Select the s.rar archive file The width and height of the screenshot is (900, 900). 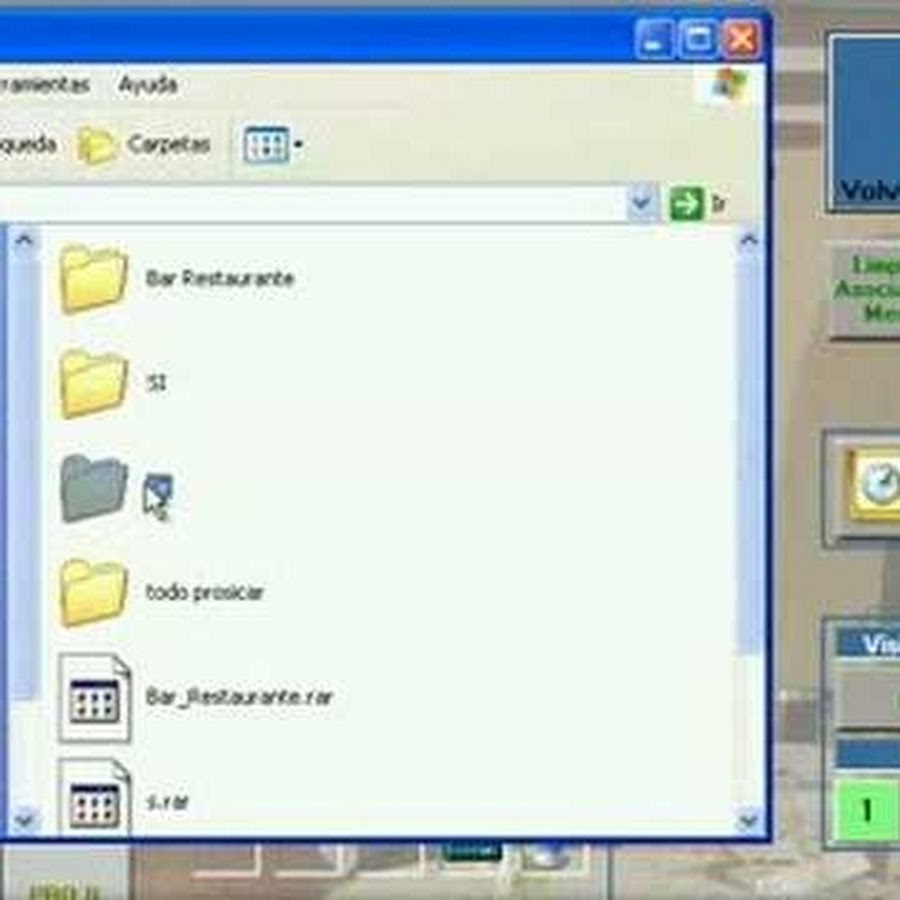pyautogui.click(x=94, y=797)
